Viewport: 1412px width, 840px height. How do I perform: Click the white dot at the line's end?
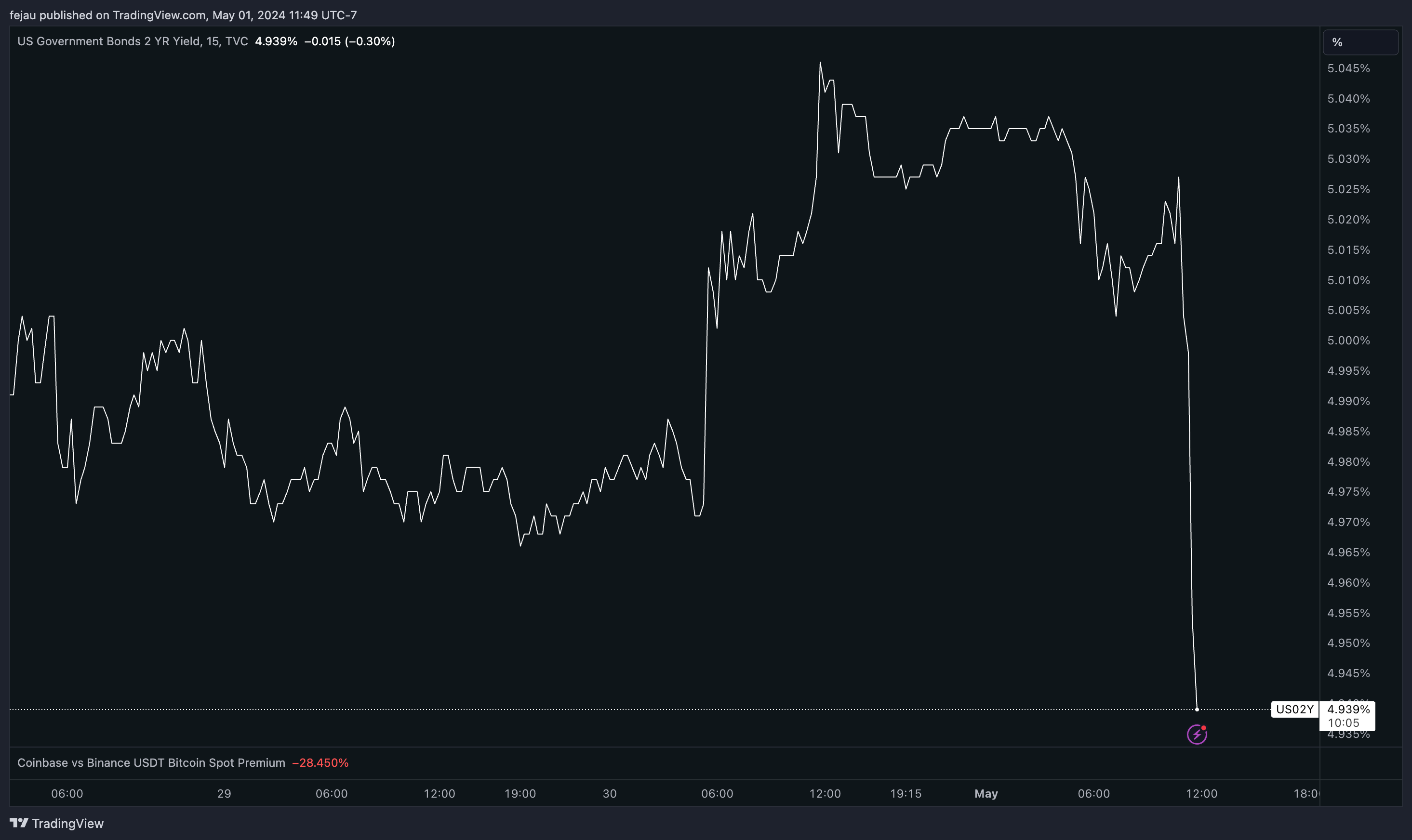[1197, 709]
